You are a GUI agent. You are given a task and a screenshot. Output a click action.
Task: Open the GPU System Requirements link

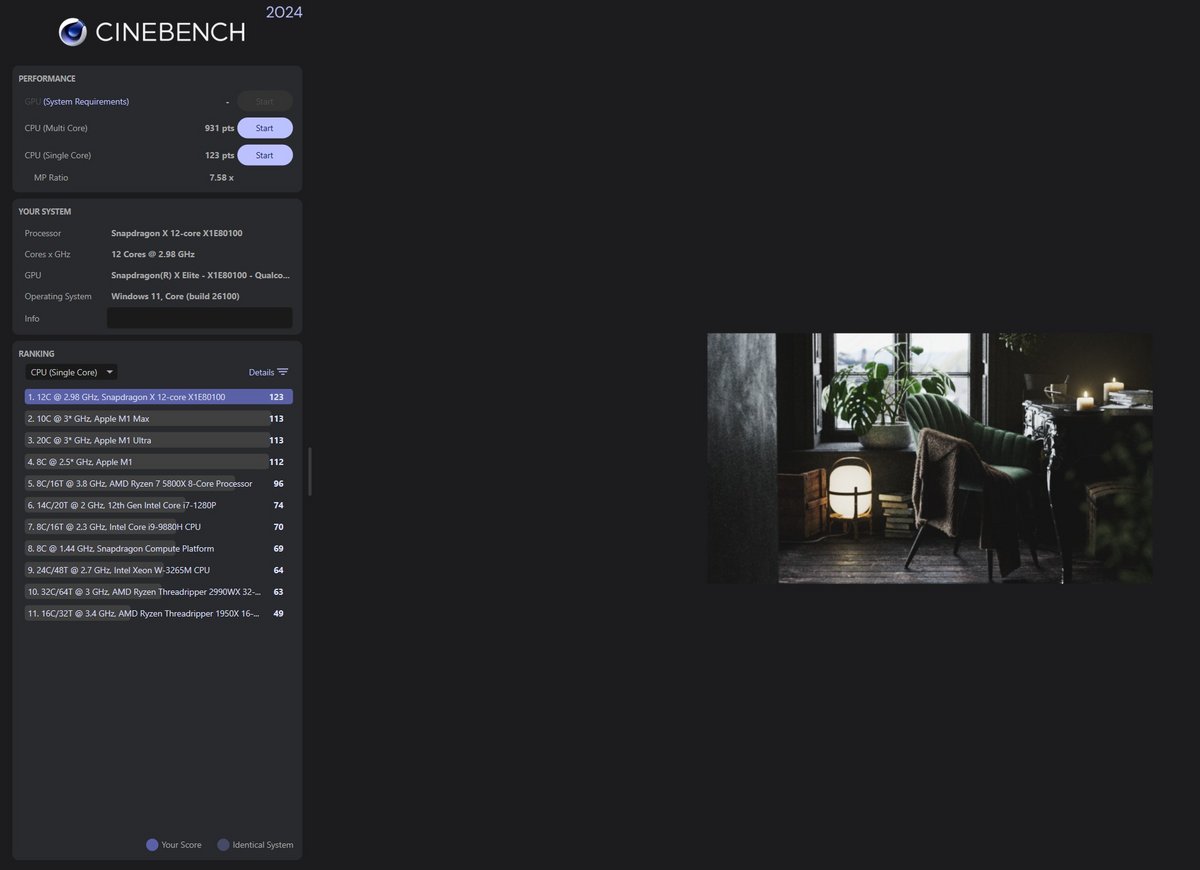click(x=86, y=101)
